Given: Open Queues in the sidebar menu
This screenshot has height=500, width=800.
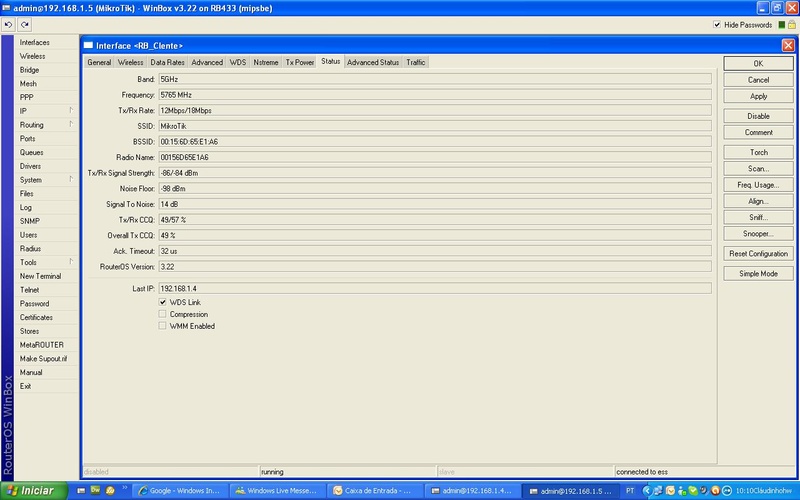Looking at the screenshot, I should 46,152.
